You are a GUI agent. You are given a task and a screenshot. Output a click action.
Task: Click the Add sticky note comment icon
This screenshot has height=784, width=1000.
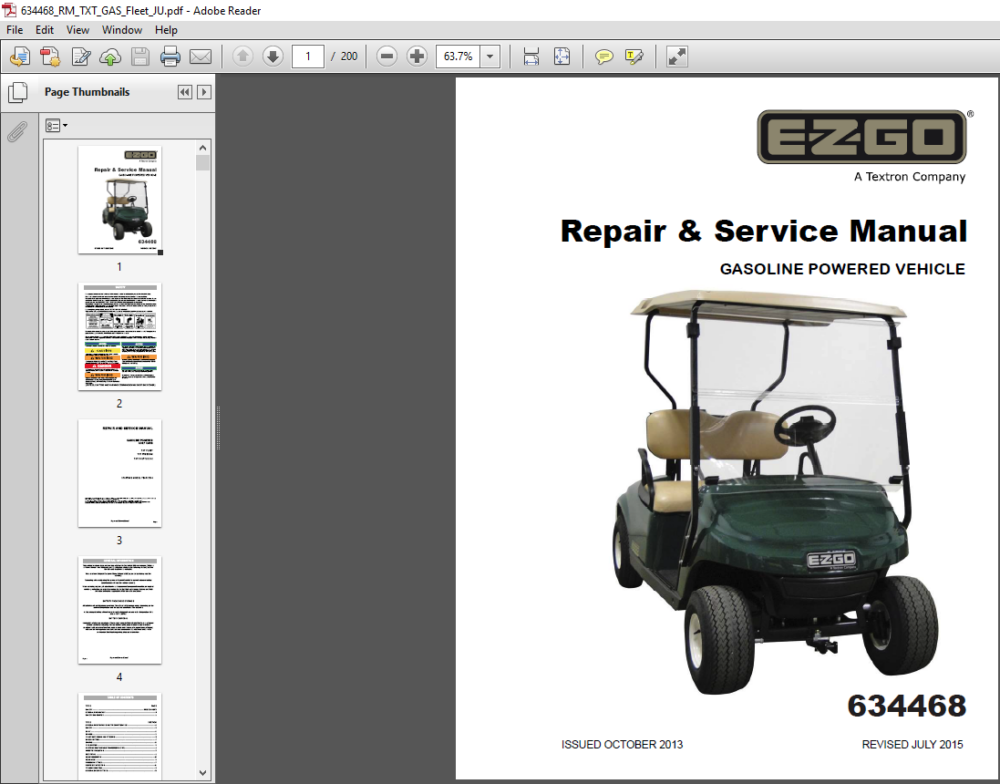point(603,56)
